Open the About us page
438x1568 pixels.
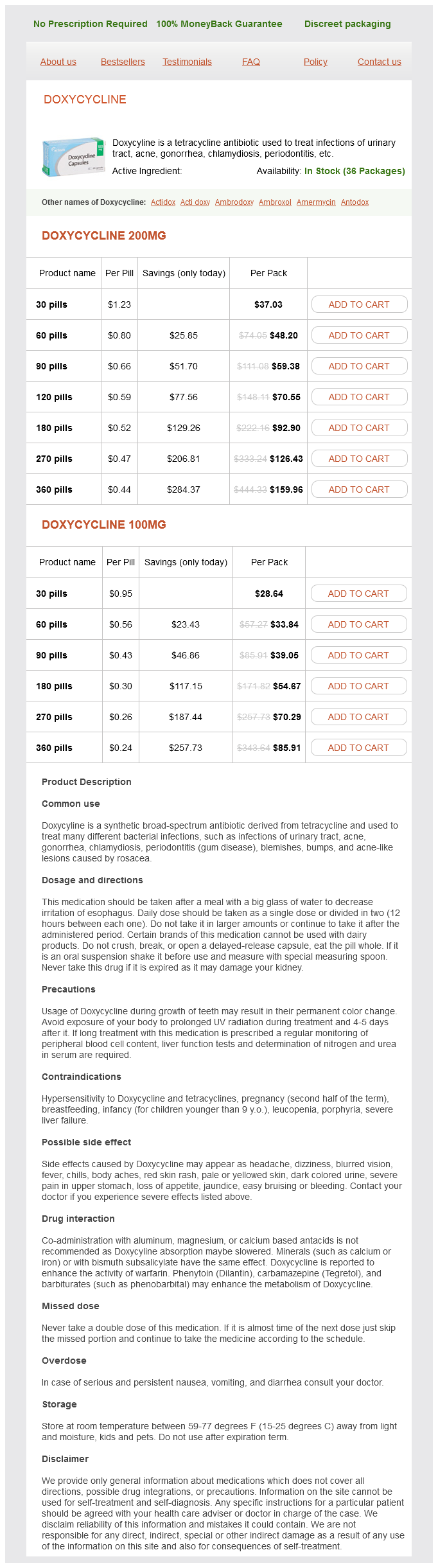tap(58, 62)
